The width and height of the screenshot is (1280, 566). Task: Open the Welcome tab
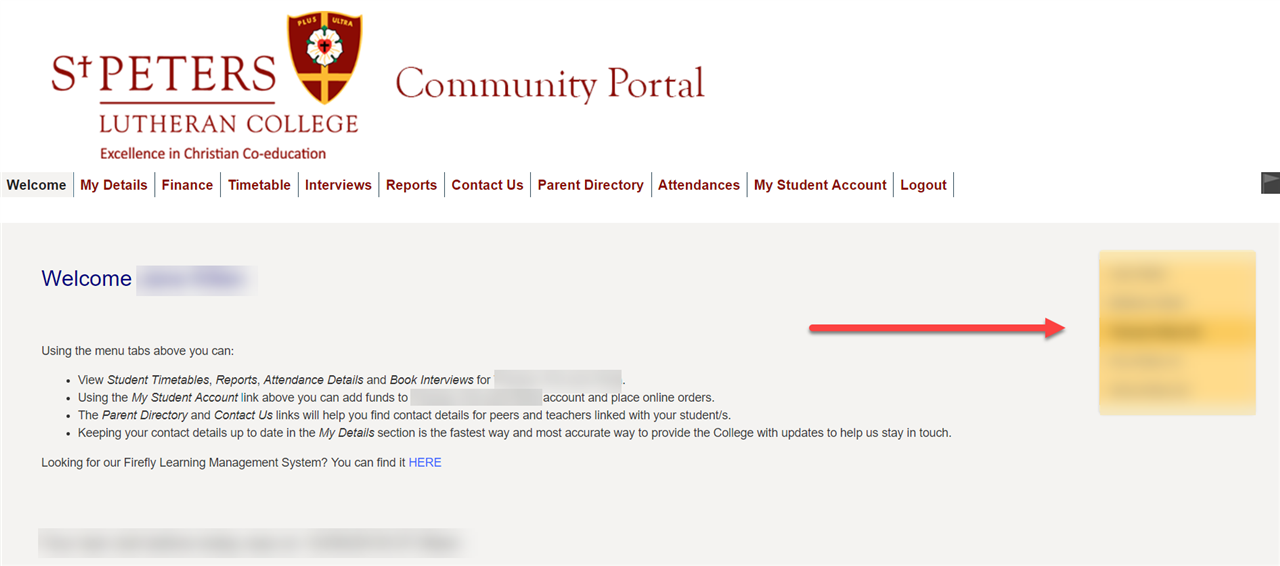36,185
